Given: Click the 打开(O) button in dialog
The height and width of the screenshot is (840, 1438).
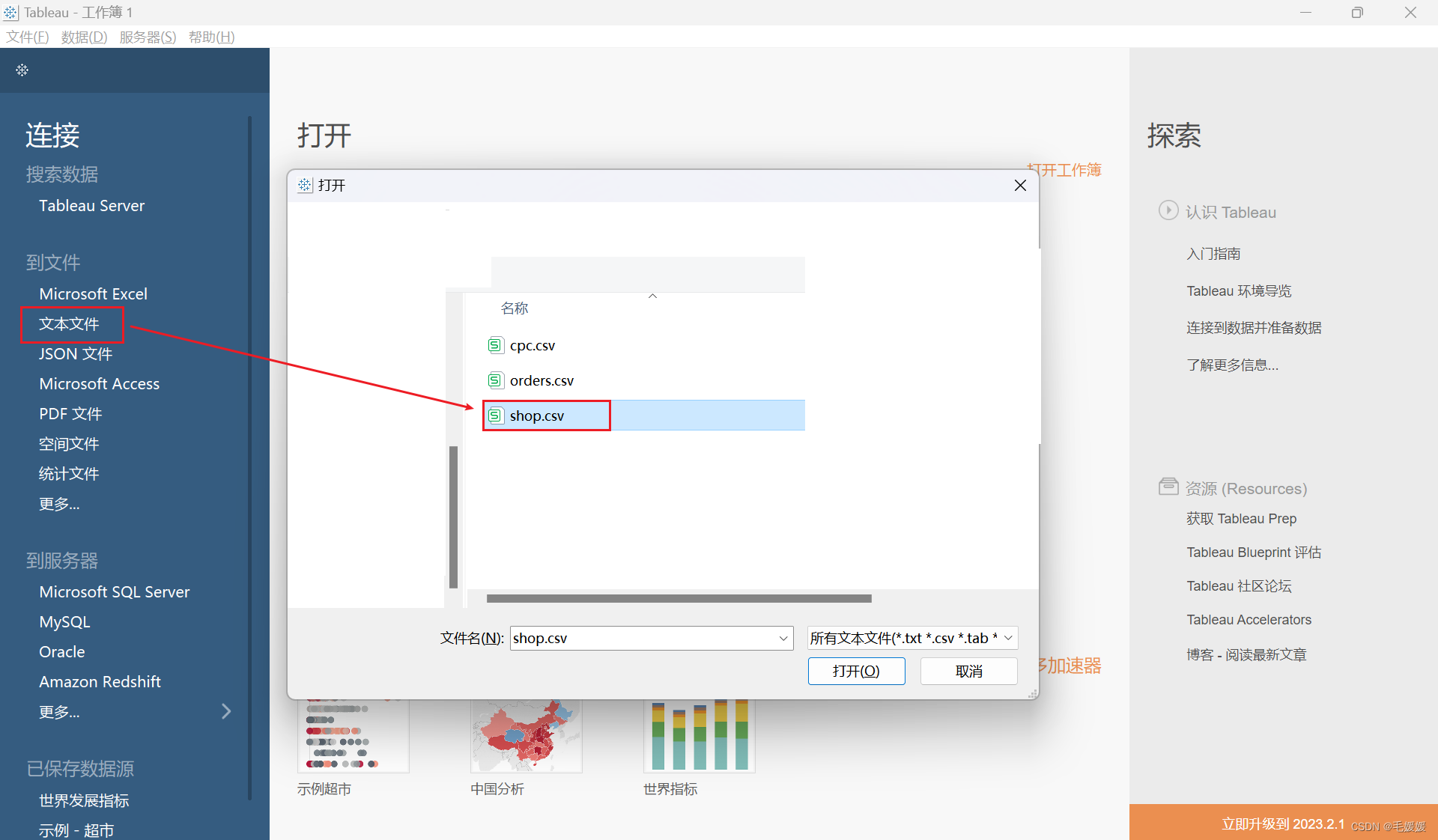Looking at the screenshot, I should pos(856,671).
